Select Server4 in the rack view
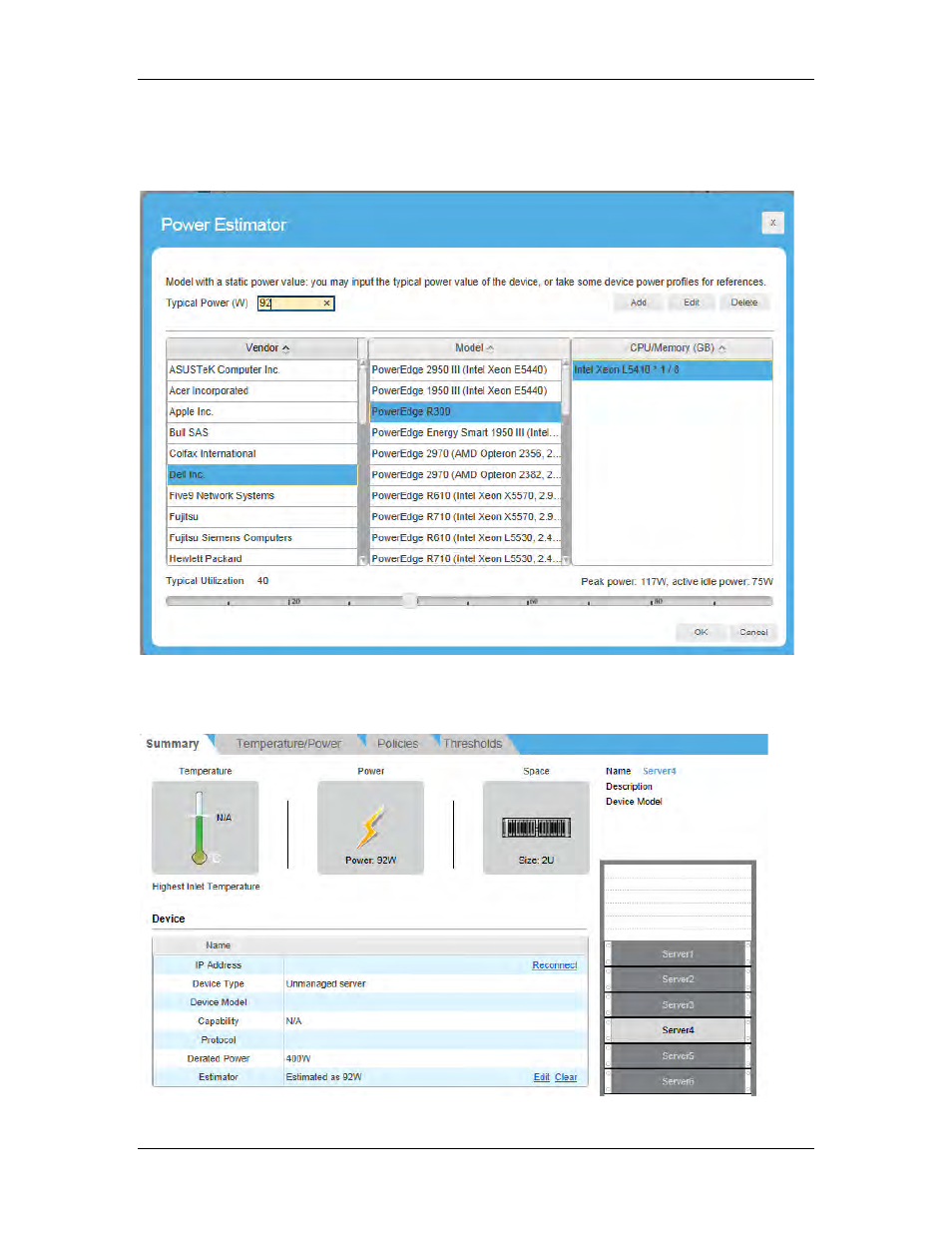 [678, 1030]
